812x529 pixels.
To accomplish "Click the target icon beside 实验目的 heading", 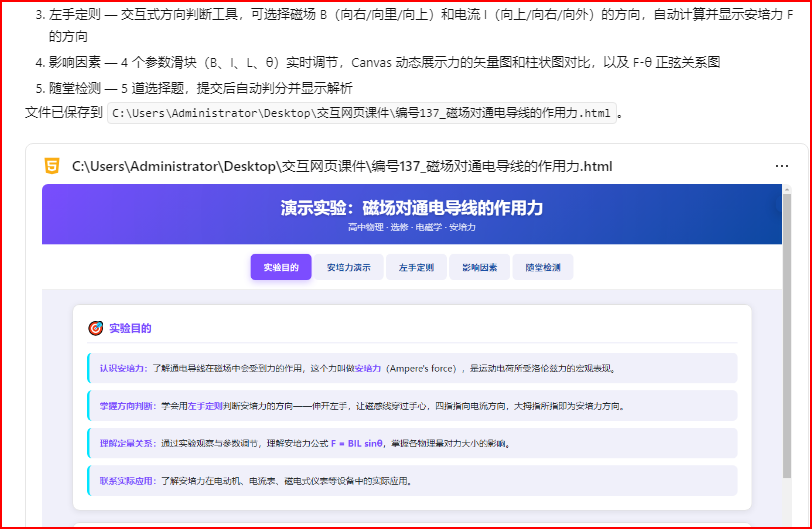I will pyautogui.click(x=95, y=328).
